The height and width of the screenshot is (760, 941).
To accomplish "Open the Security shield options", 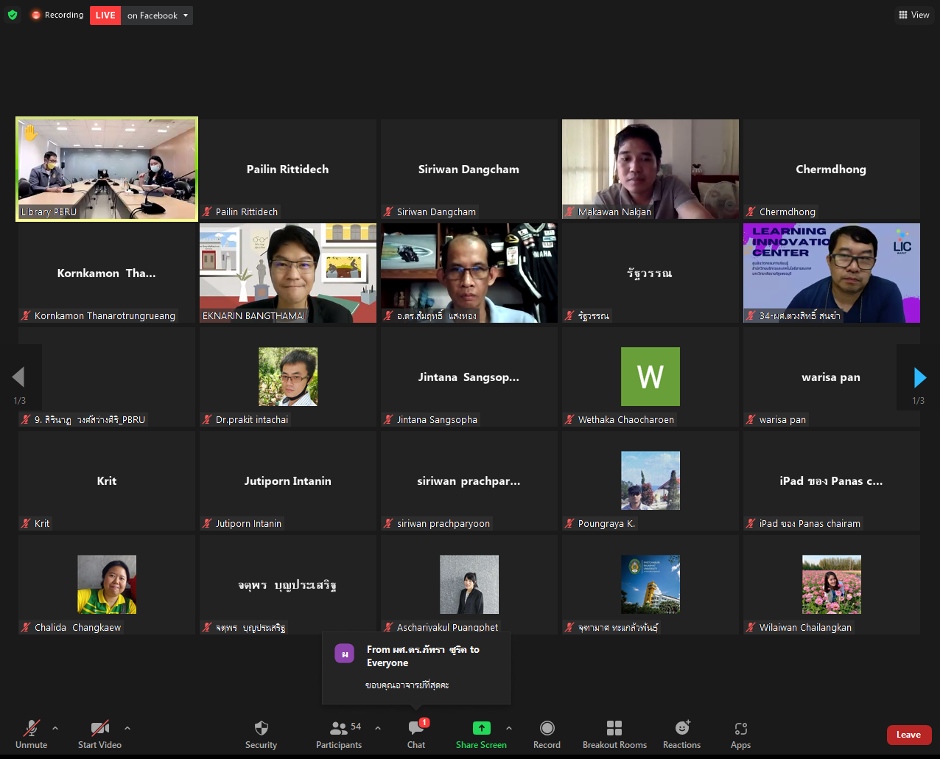I will pos(261,733).
